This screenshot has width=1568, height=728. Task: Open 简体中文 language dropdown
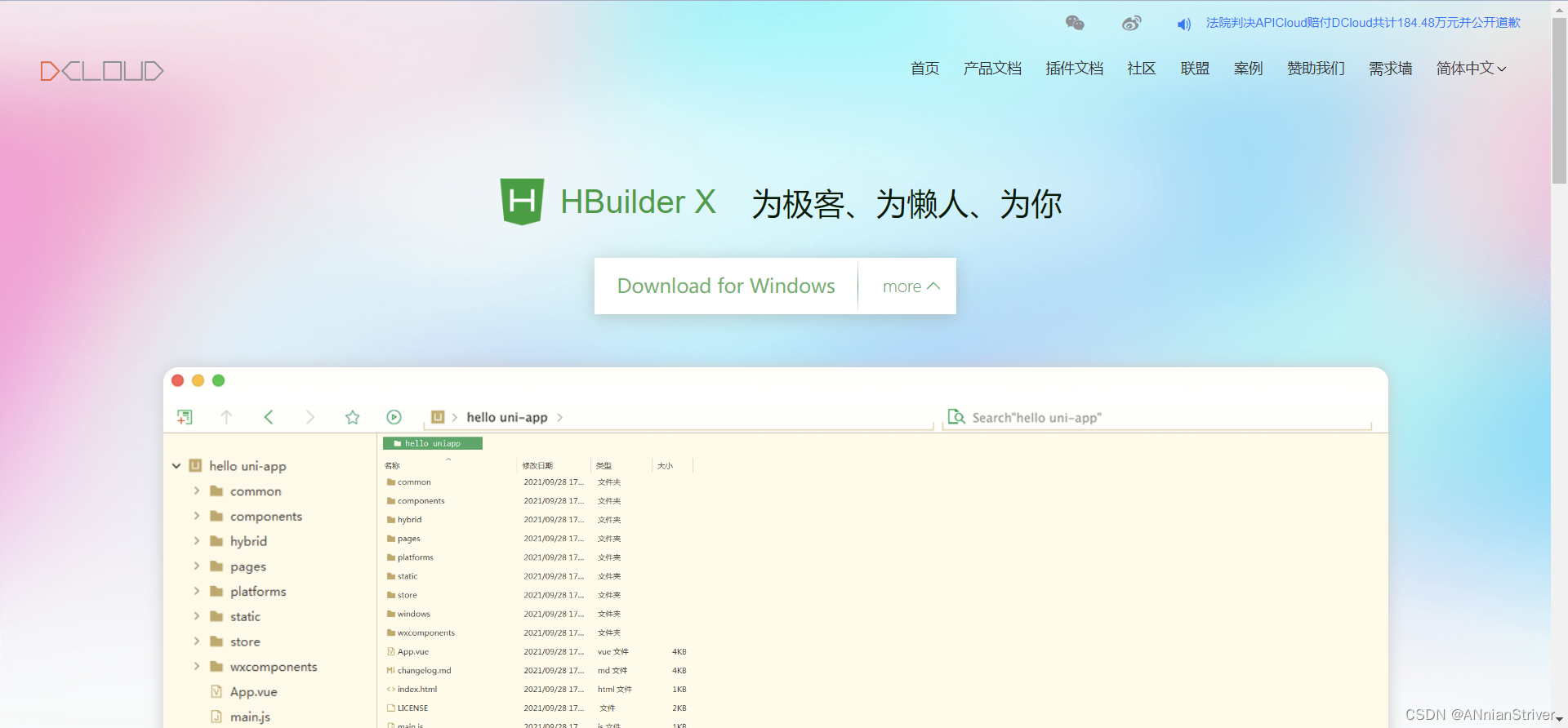(x=1472, y=69)
